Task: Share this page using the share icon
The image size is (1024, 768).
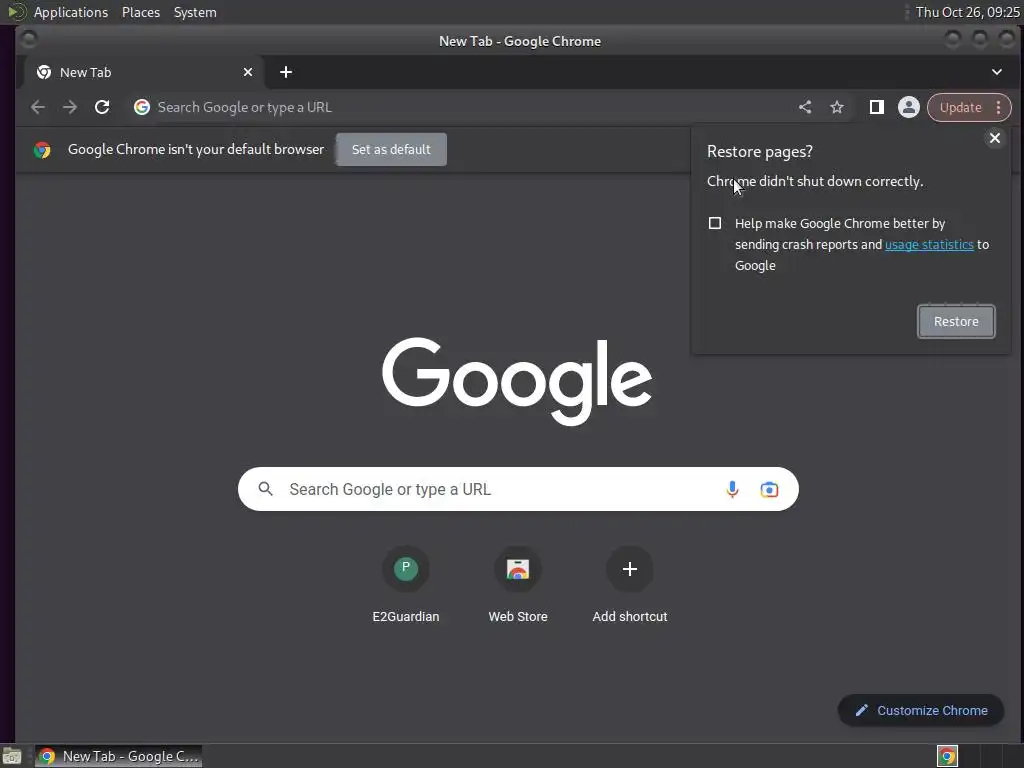Action: coord(805,107)
